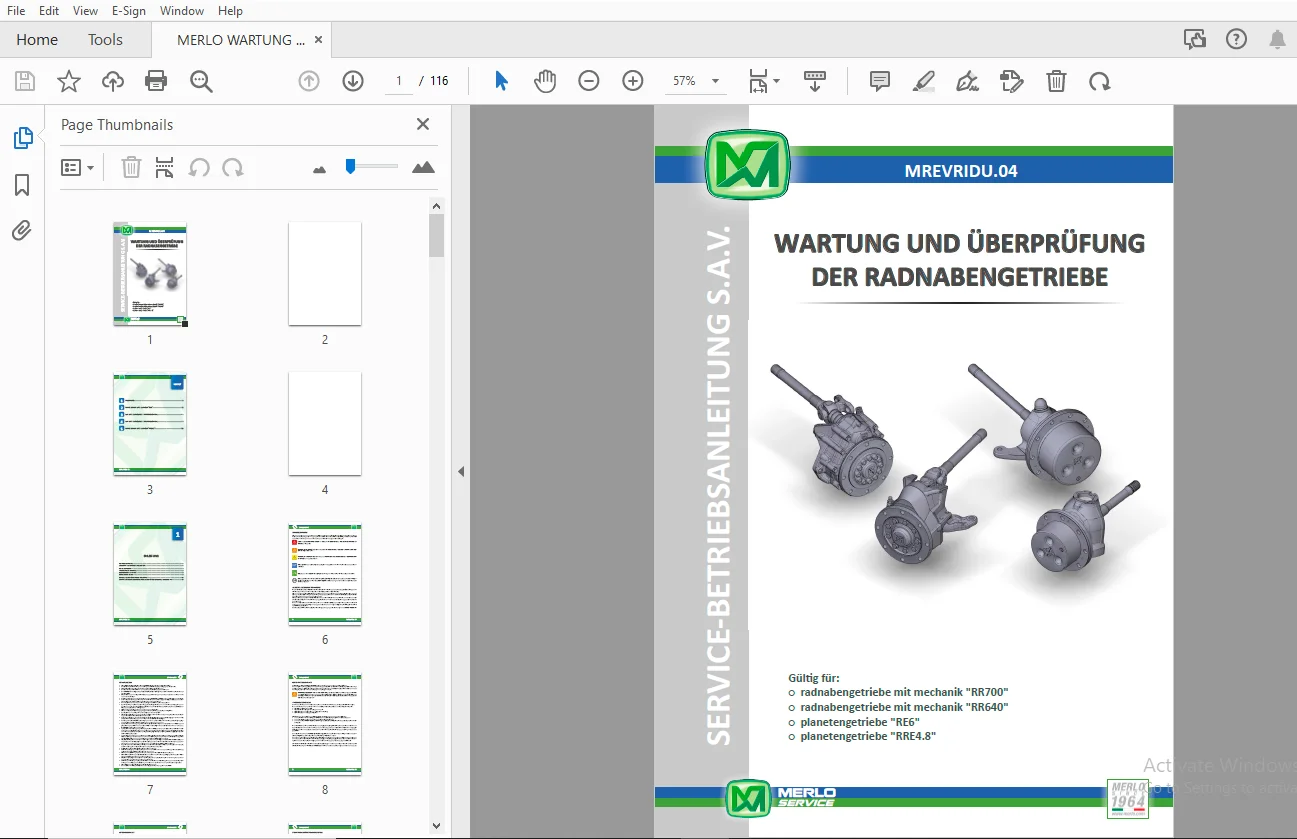Screen dimensions: 1297x839
Task: Select page 3 thumbnail
Action: coord(150,424)
